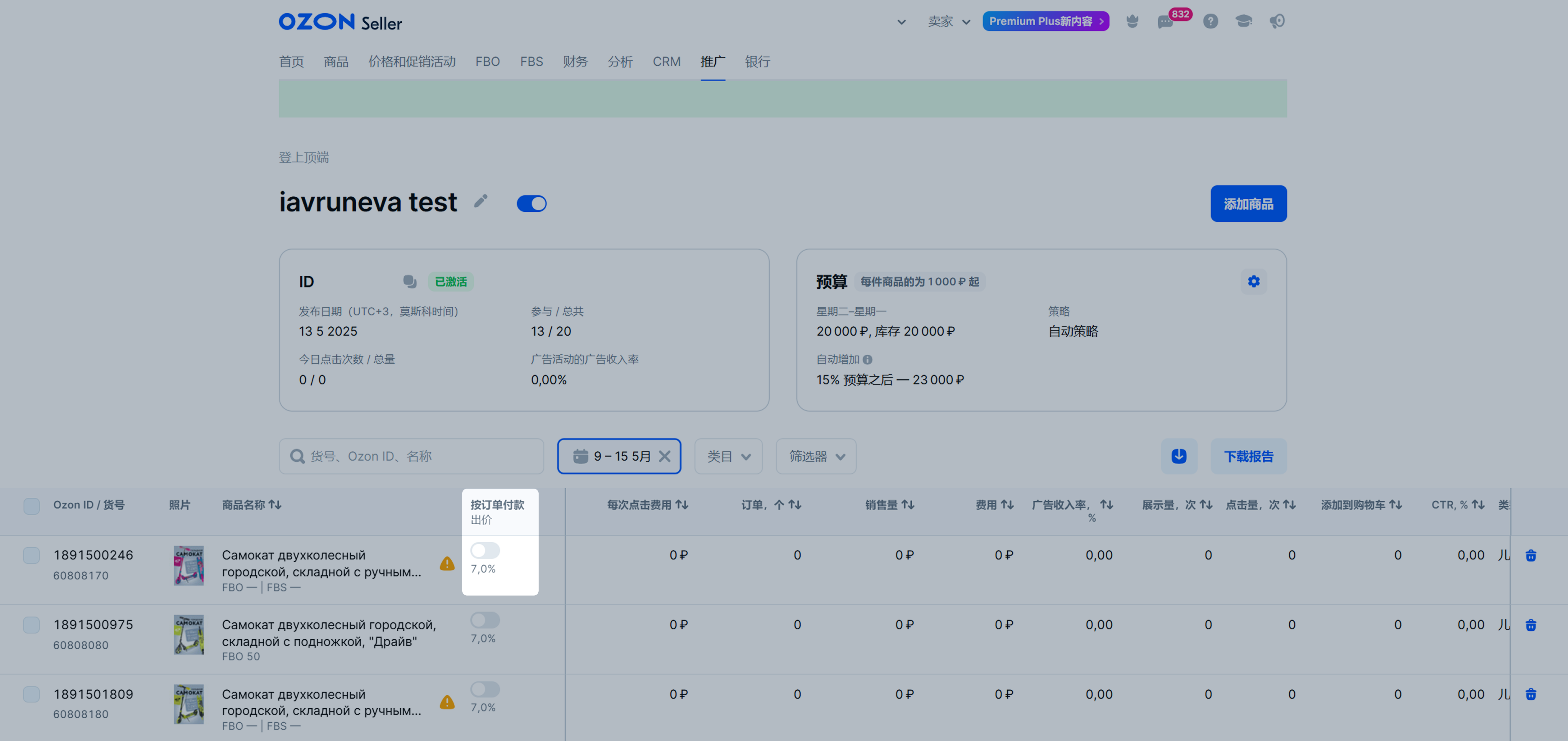Open the 筛选器 filter dropdown
1568x741 pixels.
(x=816, y=456)
